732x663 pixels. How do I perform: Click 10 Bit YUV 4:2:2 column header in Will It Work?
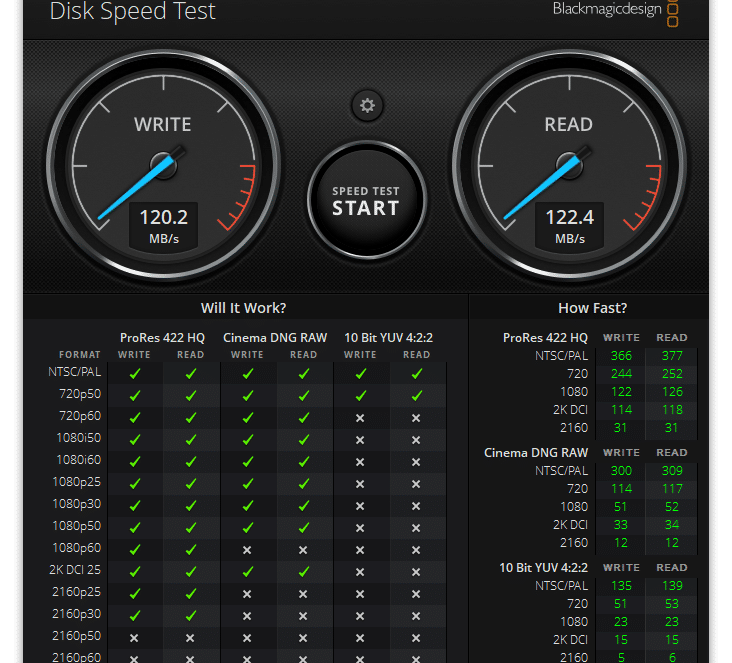[x=388, y=338]
